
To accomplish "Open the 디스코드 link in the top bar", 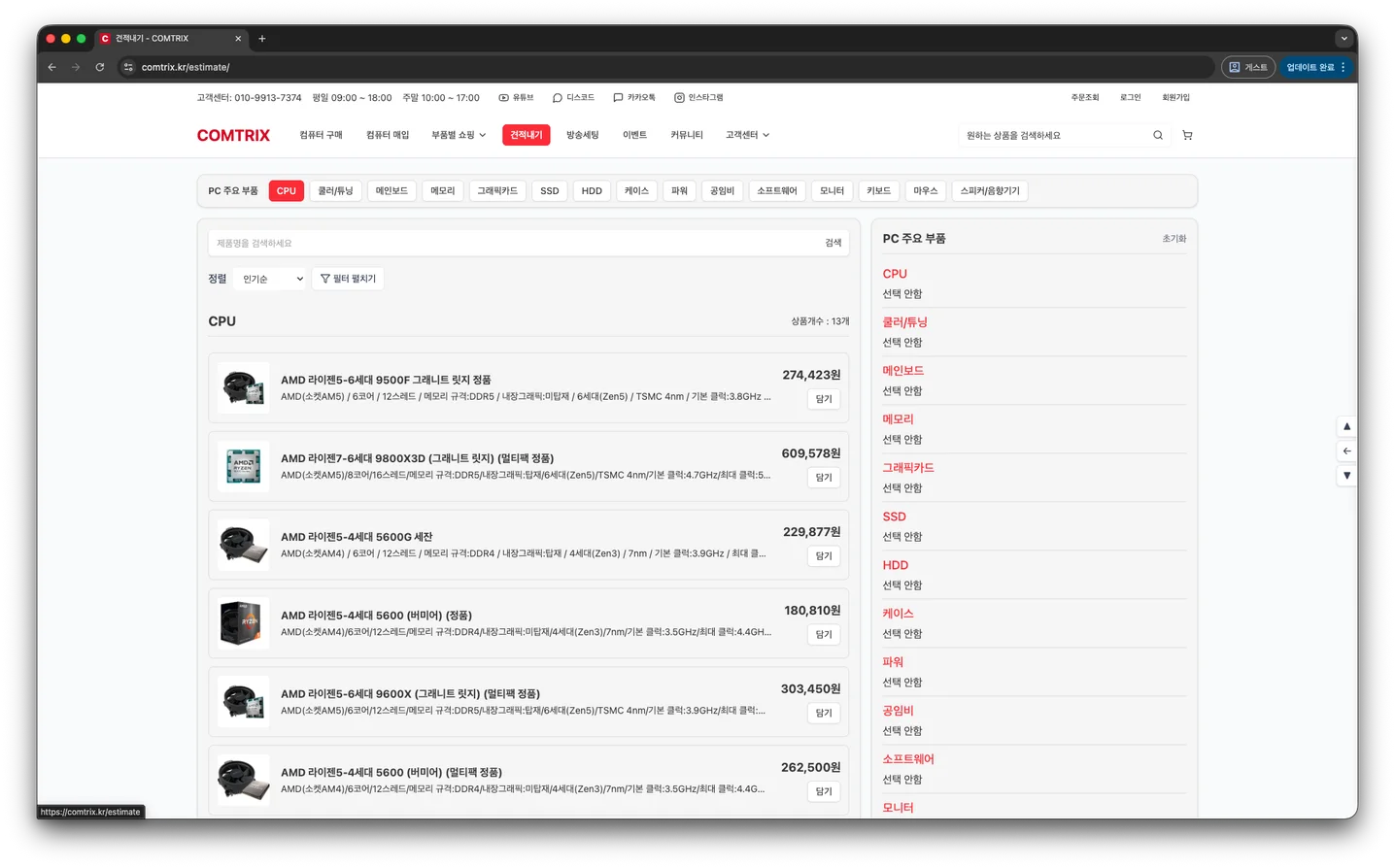I will click(x=573, y=97).
